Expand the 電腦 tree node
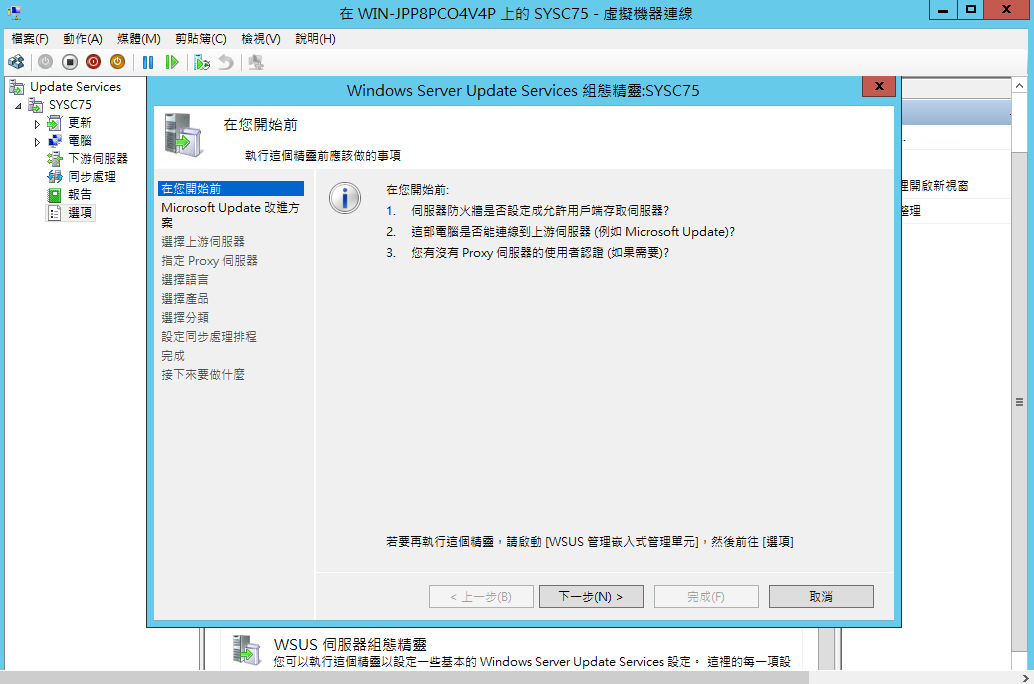Viewport: 1034px width, 684px height. coord(37,141)
